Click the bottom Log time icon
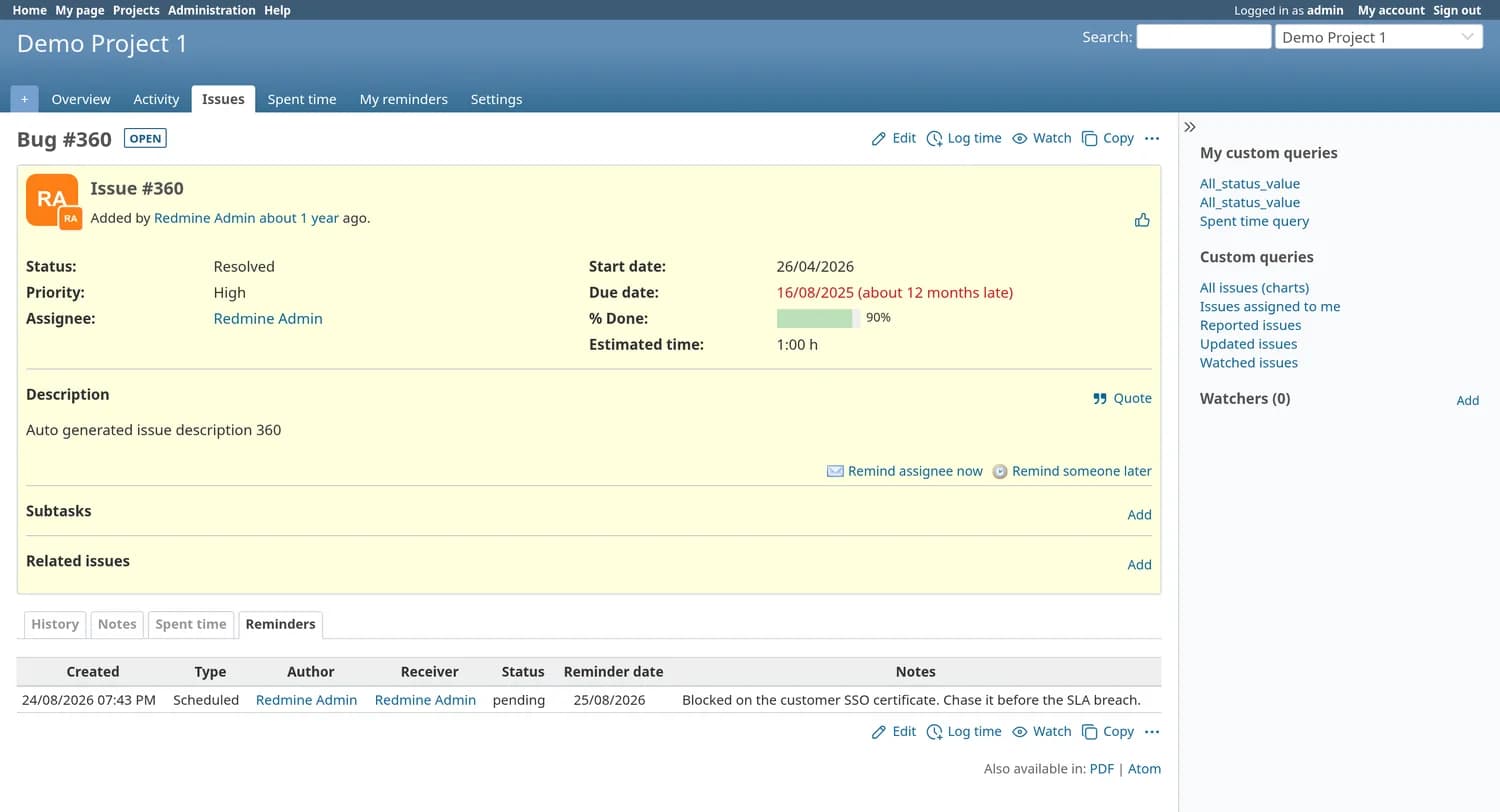 (934, 732)
